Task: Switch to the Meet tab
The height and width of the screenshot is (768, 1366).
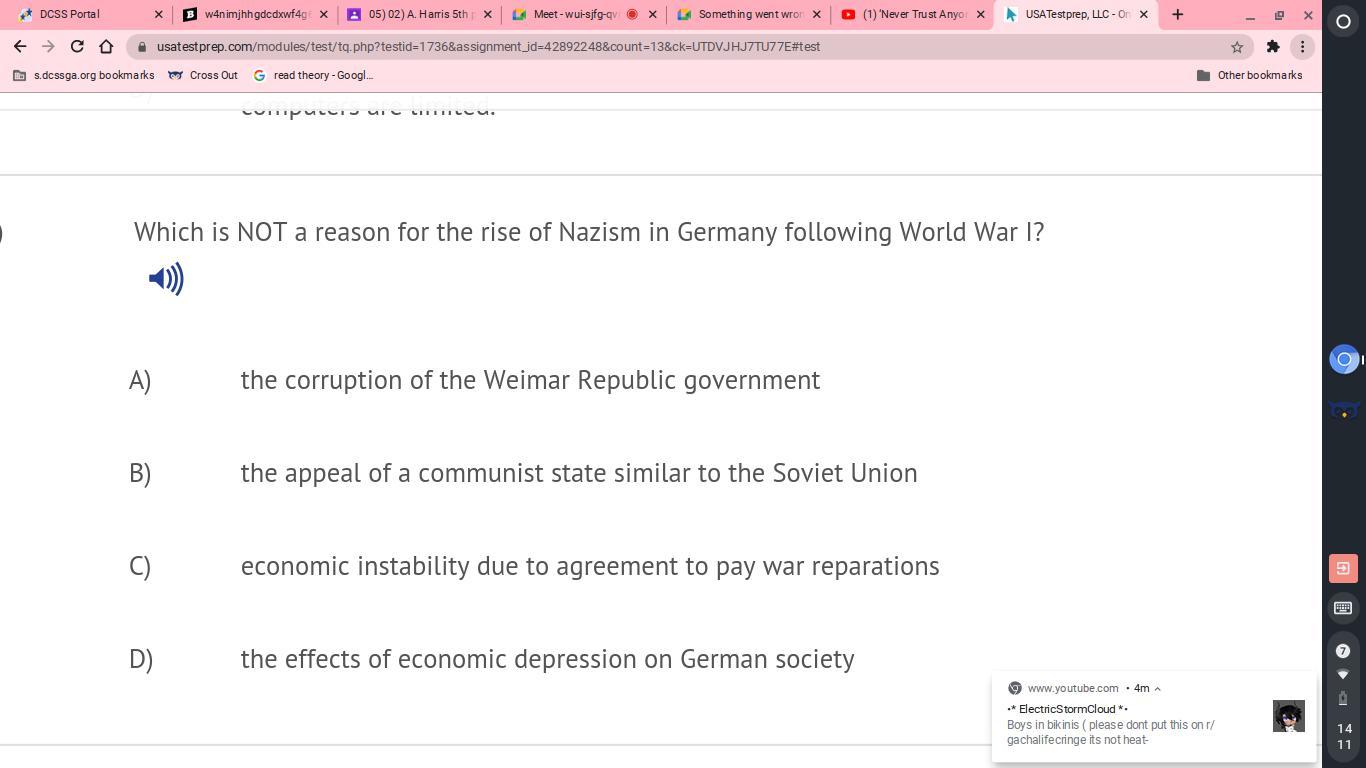Action: [x=584, y=14]
